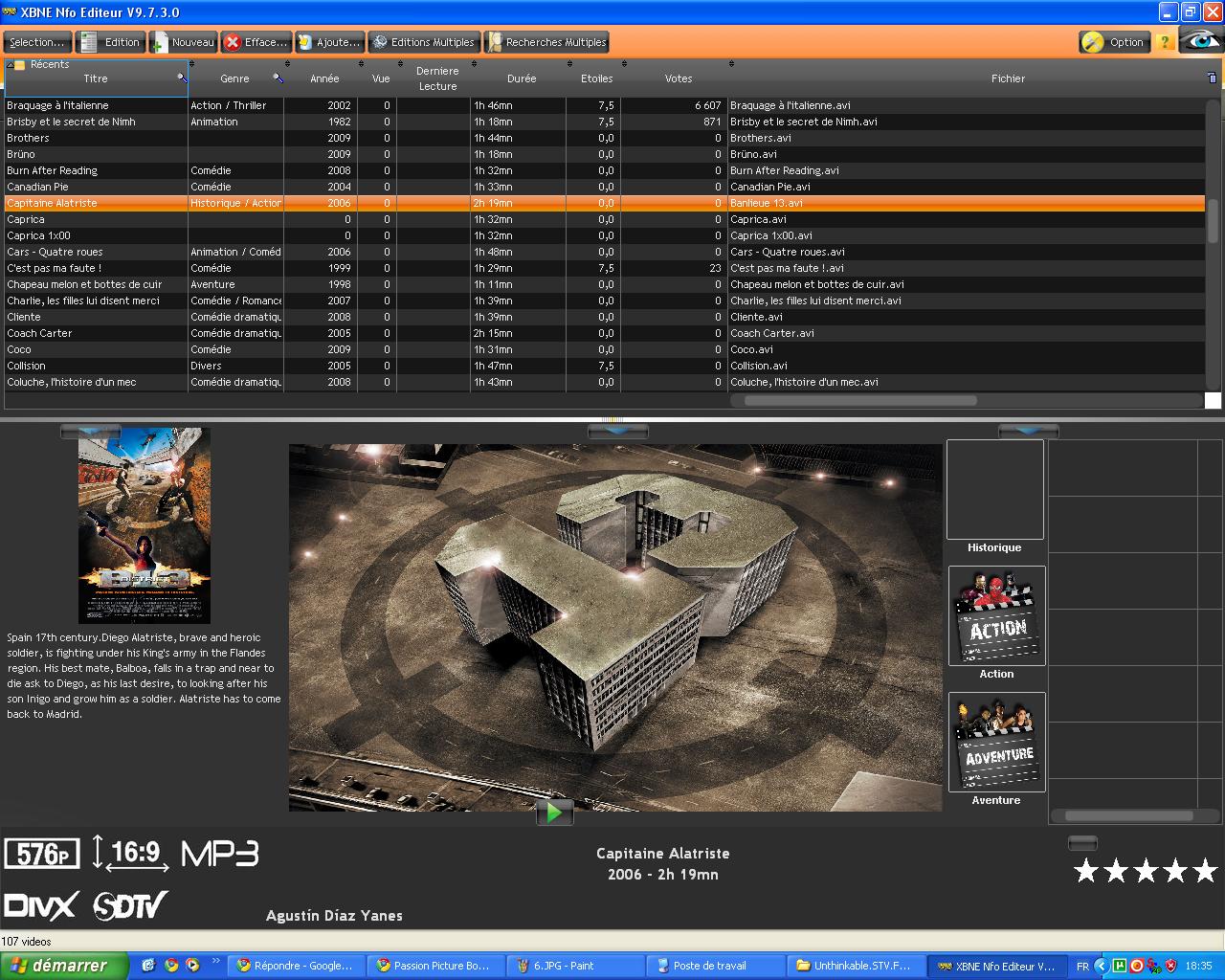The image size is (1225, 980).
Task: Click the Edition toolbar button
Action: click(111, 42)
